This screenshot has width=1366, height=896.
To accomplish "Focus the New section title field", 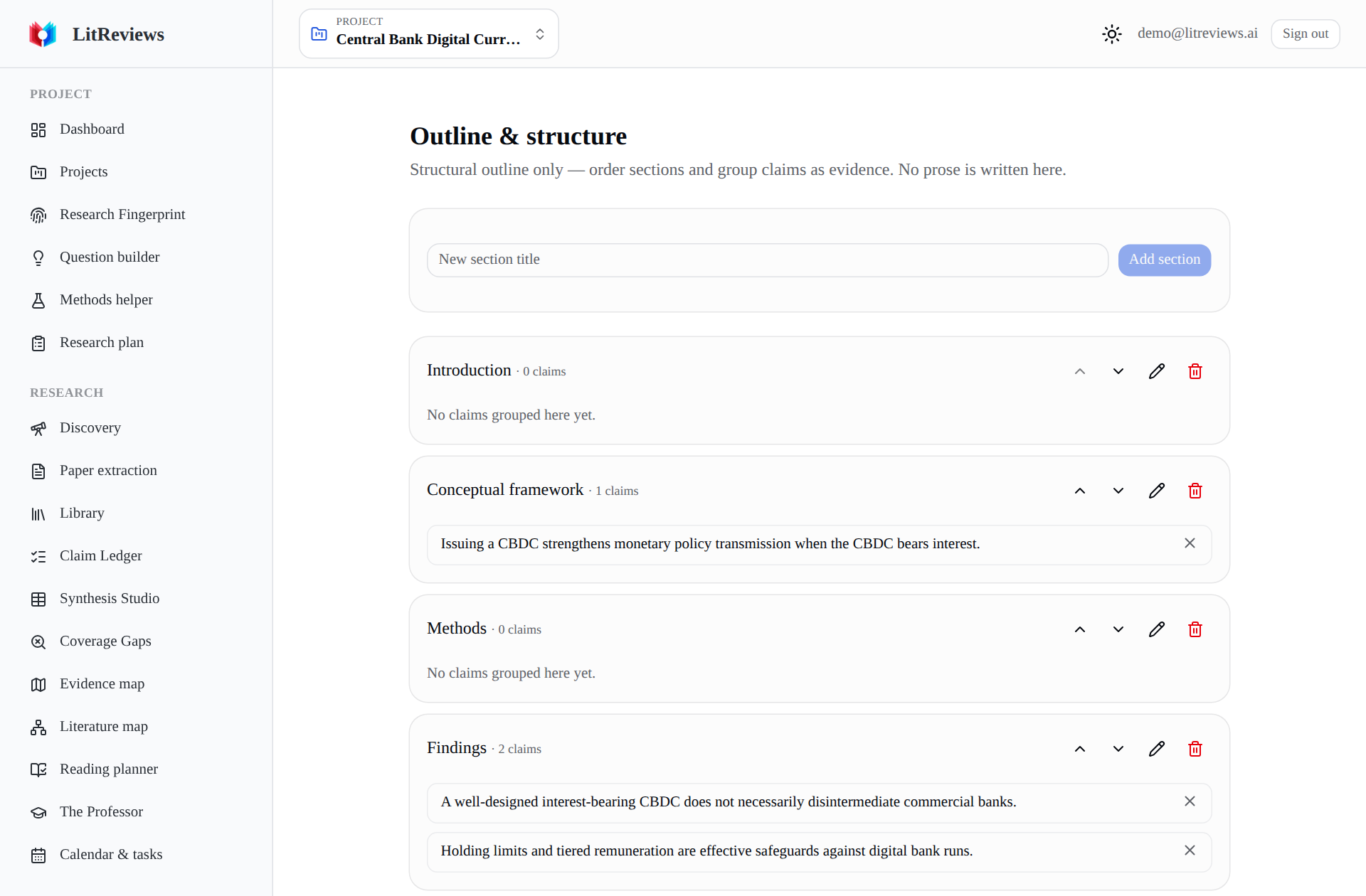I will click(x=767, y=260).
